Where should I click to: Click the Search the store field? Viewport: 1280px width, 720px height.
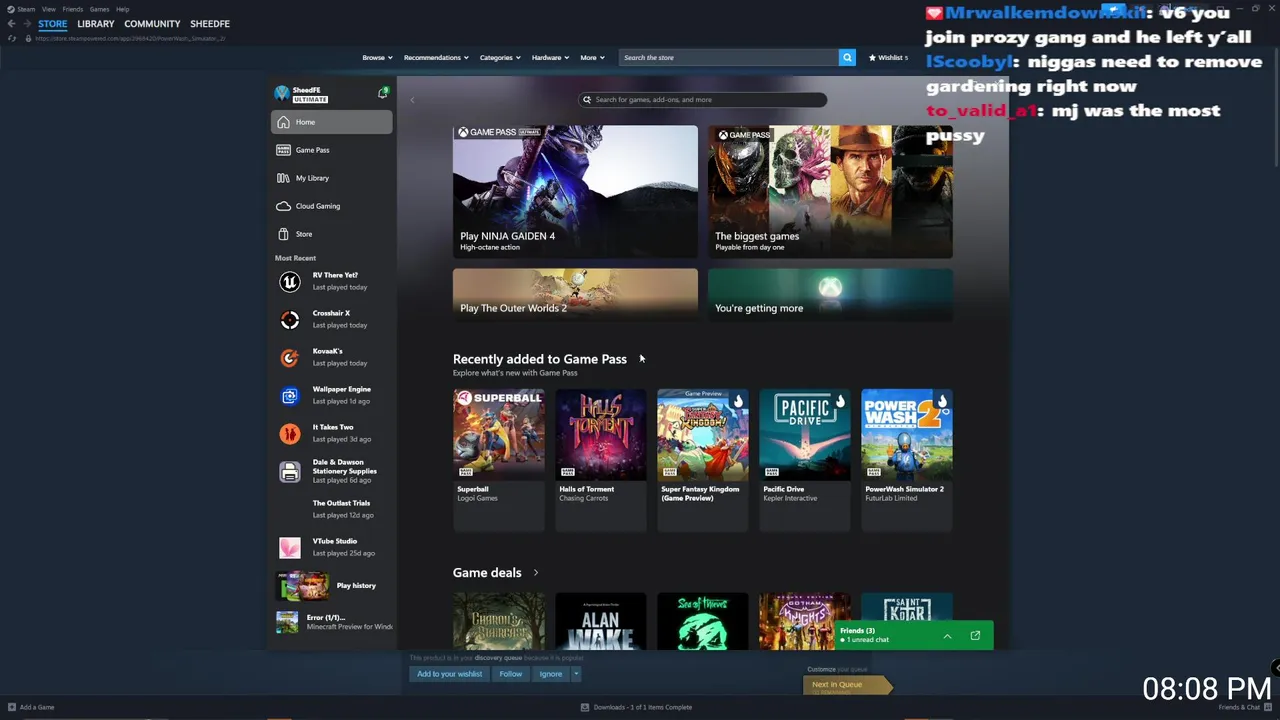pyautogui.click(x=728, y=58)
